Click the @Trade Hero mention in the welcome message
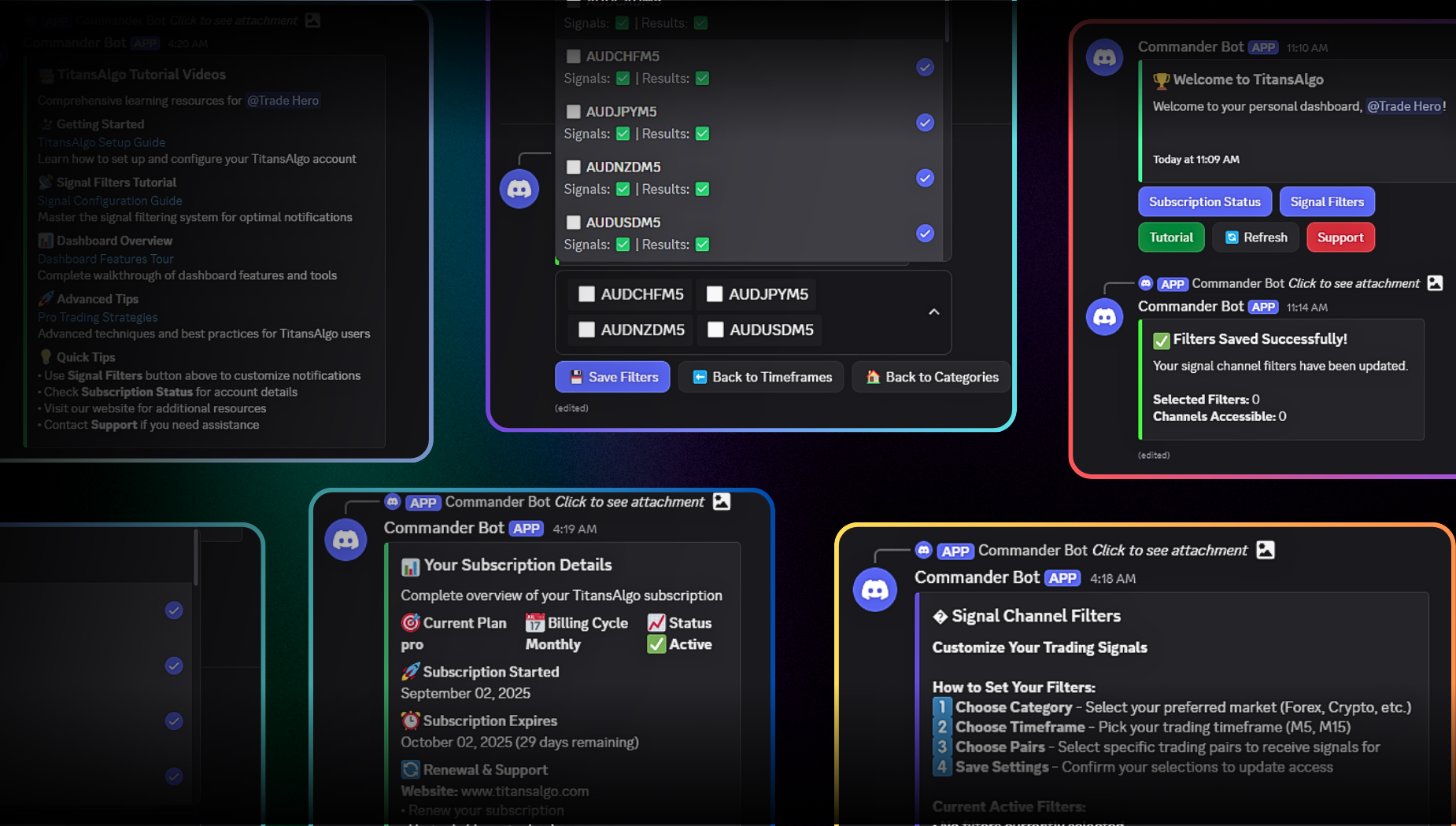The image size is (1456, 826). click(1404, 106)
